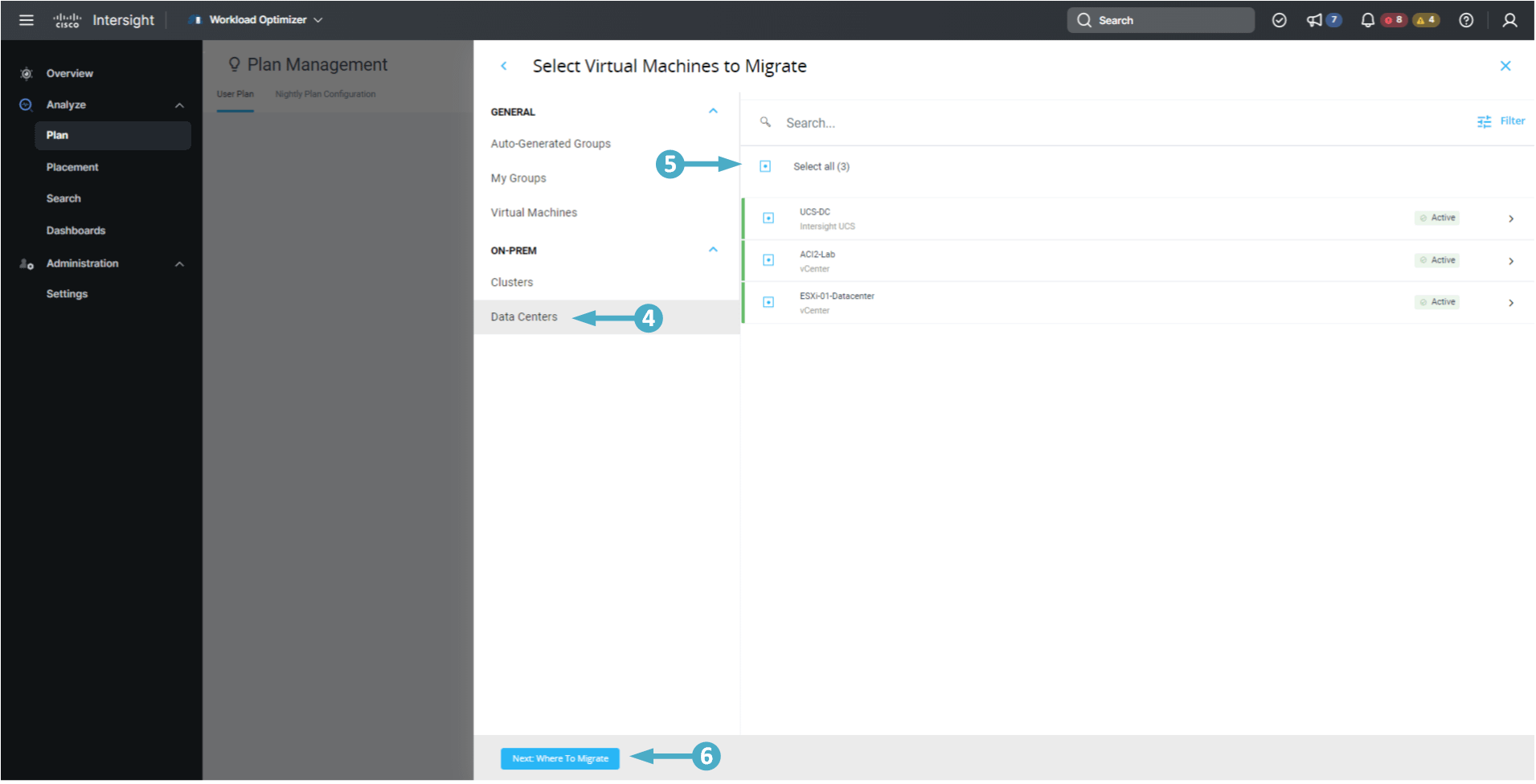The image size is (1536, 784).
Task: Select Clusters under ON-PREM
Action: coord(512,283)
